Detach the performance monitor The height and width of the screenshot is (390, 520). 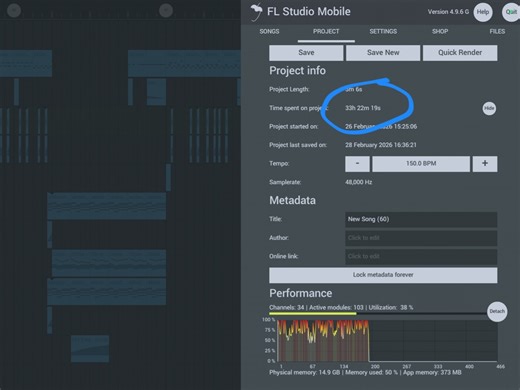point(497,311)
